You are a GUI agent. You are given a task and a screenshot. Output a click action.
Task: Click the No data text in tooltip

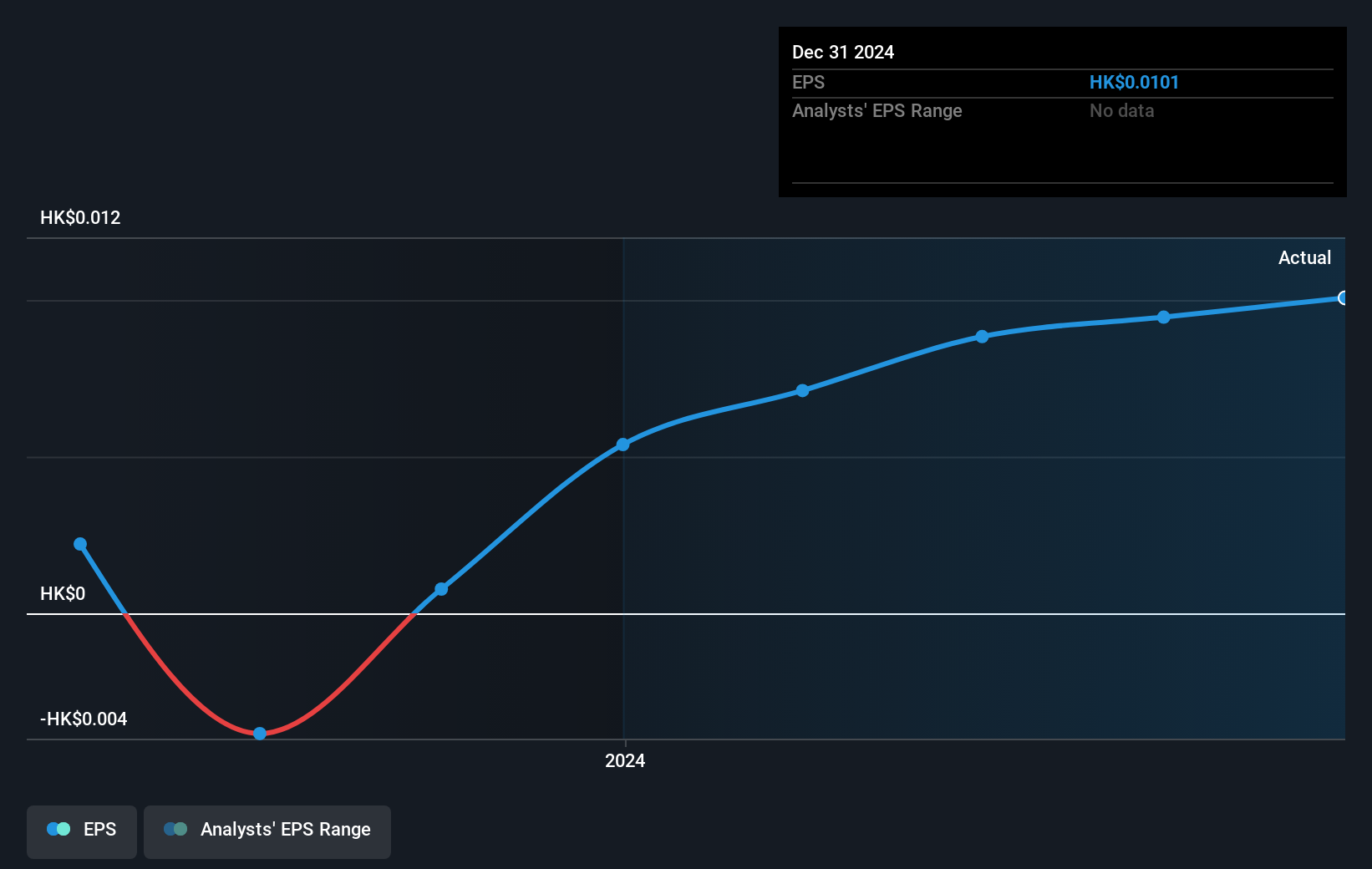pos(1121,110)
